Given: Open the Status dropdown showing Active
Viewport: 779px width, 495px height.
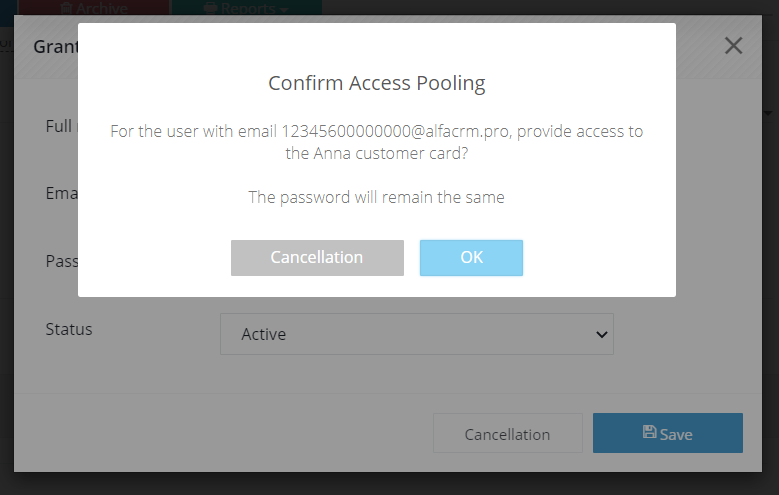Looking at the screenshot, I should (417, 334).
